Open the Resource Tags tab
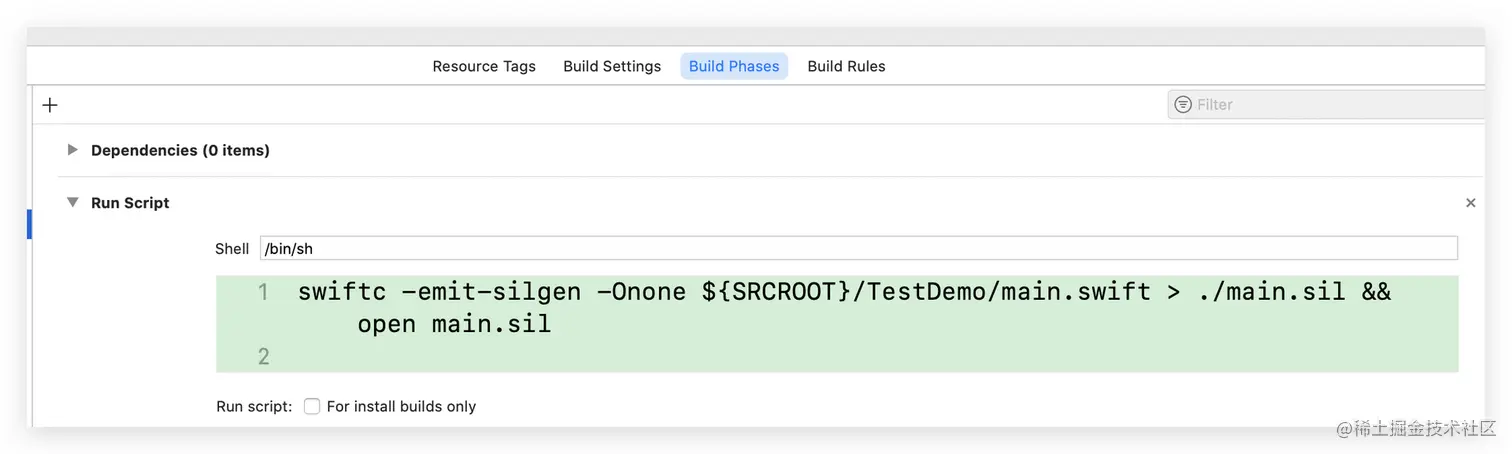Viewport: 1512px width, 454px height. pos(484,67)
